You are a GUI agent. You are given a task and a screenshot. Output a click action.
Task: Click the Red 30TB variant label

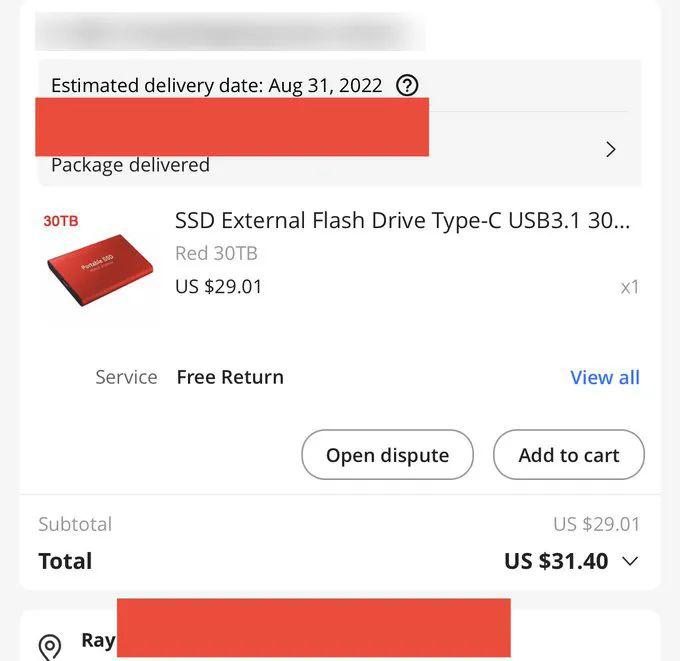(216, 253)
